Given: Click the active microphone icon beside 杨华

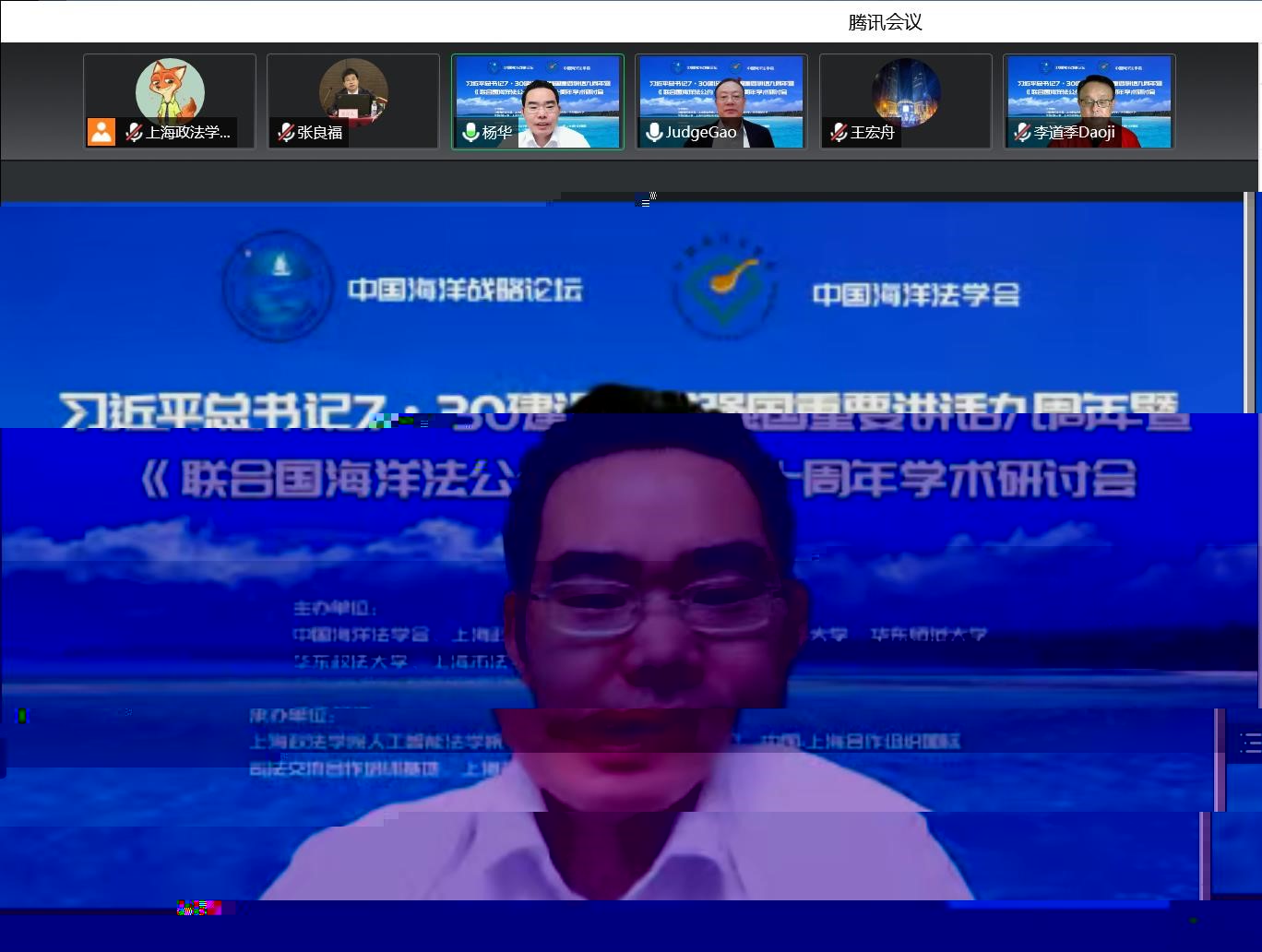Looking at the screenshot, I should 470,133.
